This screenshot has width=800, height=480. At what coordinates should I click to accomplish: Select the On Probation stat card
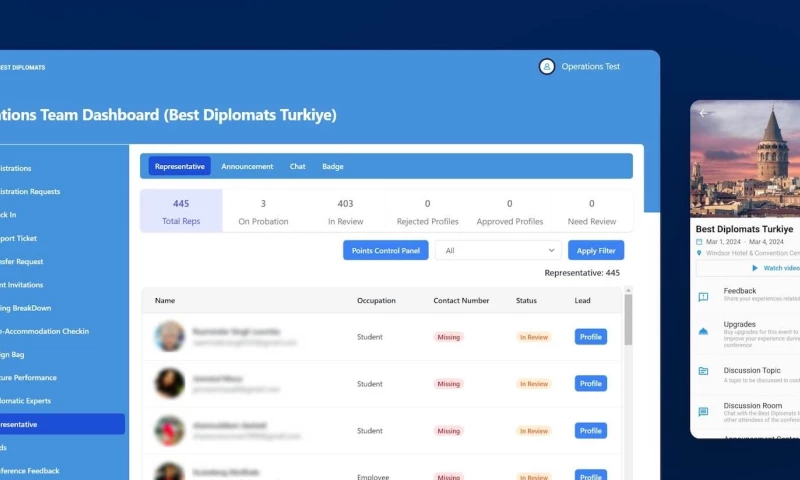point(263,211)
